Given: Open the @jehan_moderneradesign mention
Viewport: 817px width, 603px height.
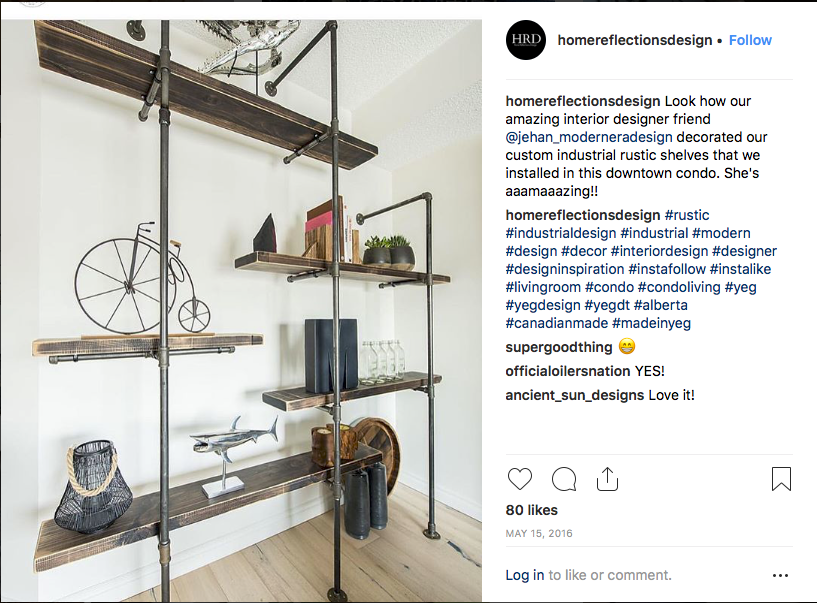Looking at the screenshot, I should [589, 137].
